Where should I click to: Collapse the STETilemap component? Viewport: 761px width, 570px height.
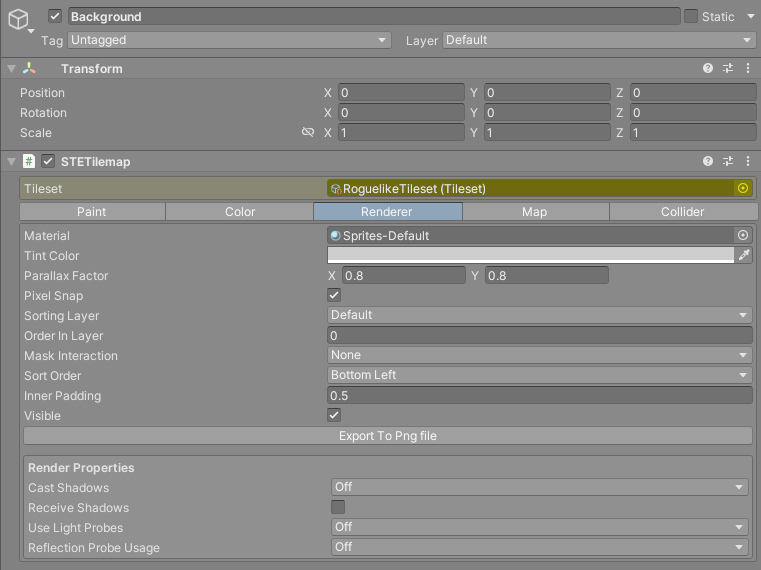coord(12,162)
